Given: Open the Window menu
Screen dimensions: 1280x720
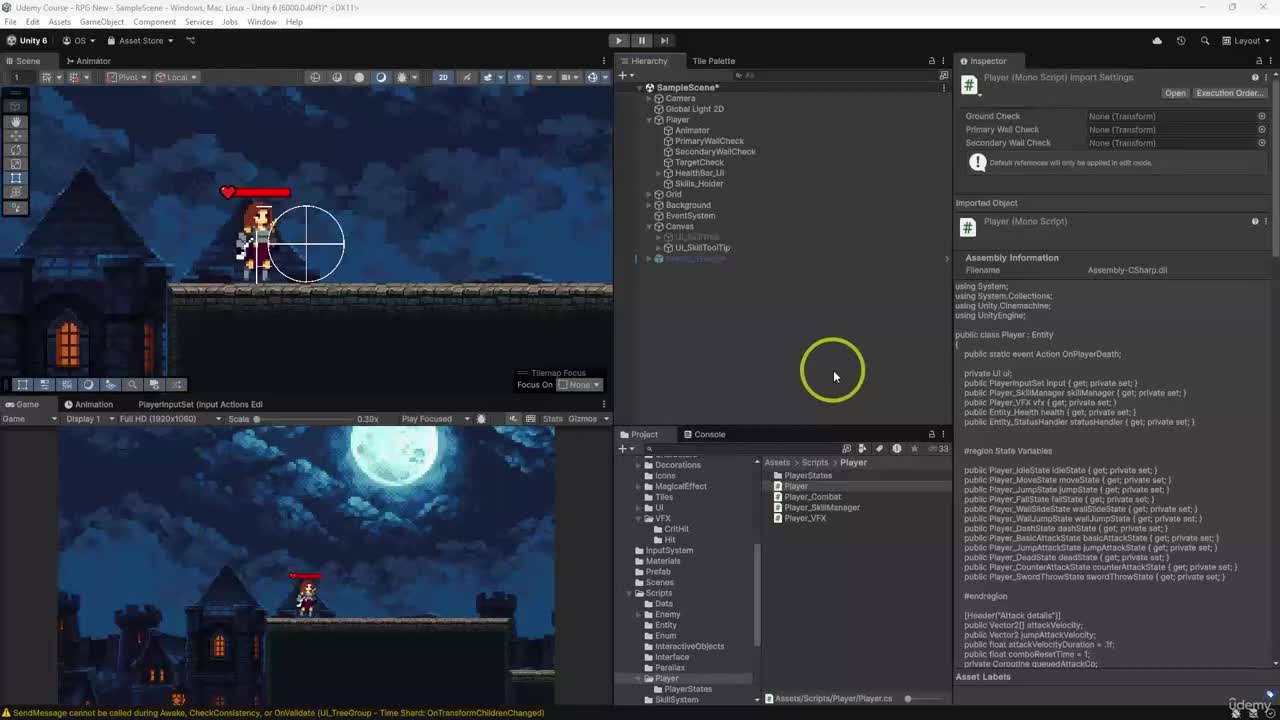Looking at the screenshot, I should click(262, 22).
